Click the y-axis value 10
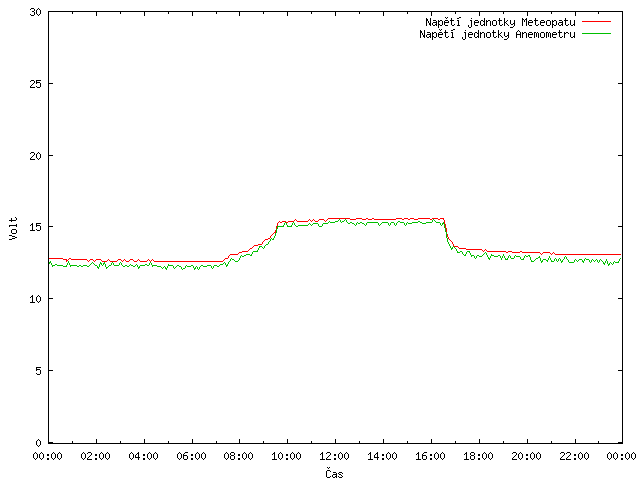The height and width of the screenshot is (480, 640). tap(36, 299)
